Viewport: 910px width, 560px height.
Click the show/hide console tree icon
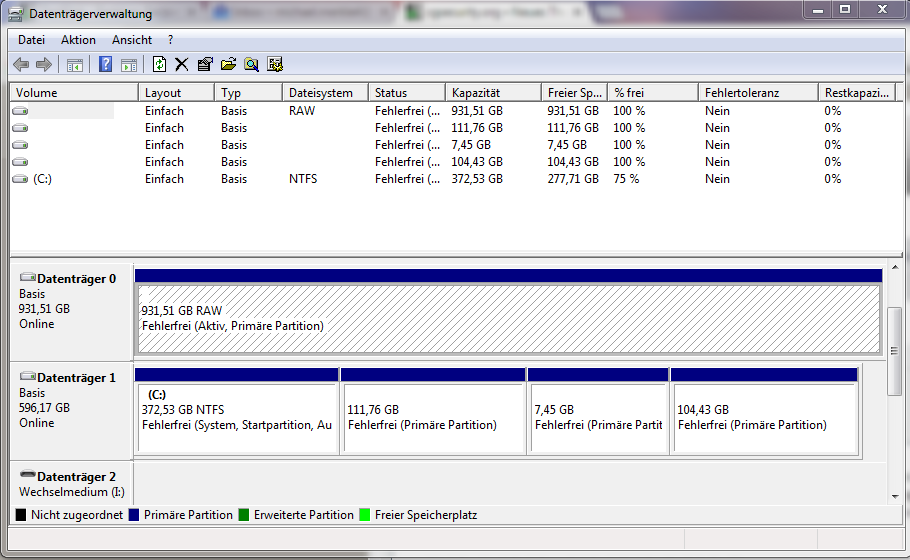coord(75,65)
